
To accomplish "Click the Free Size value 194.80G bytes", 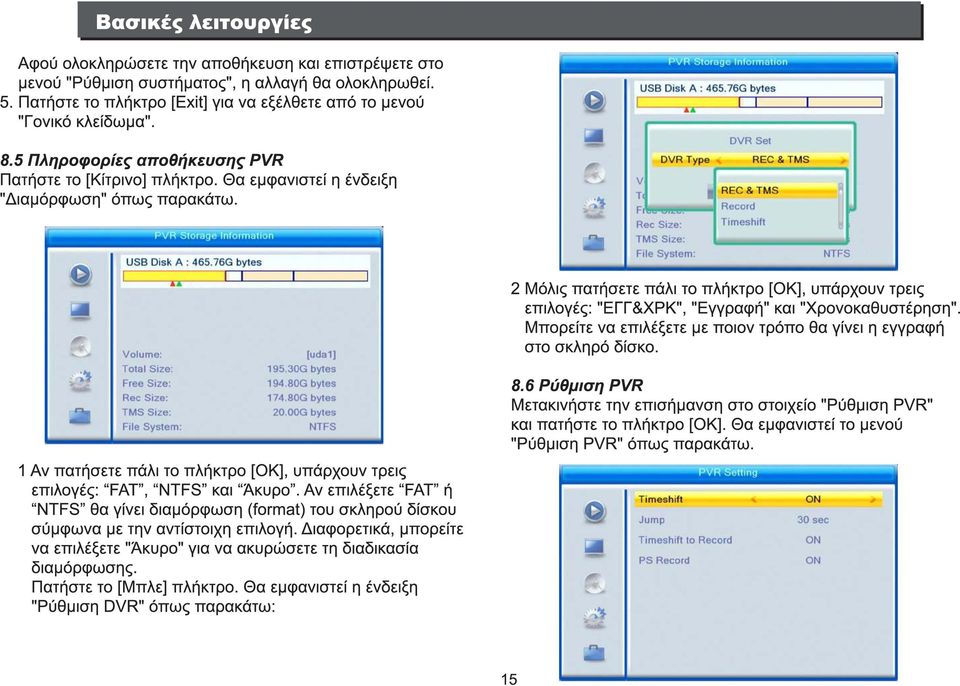I will point(301,383).
